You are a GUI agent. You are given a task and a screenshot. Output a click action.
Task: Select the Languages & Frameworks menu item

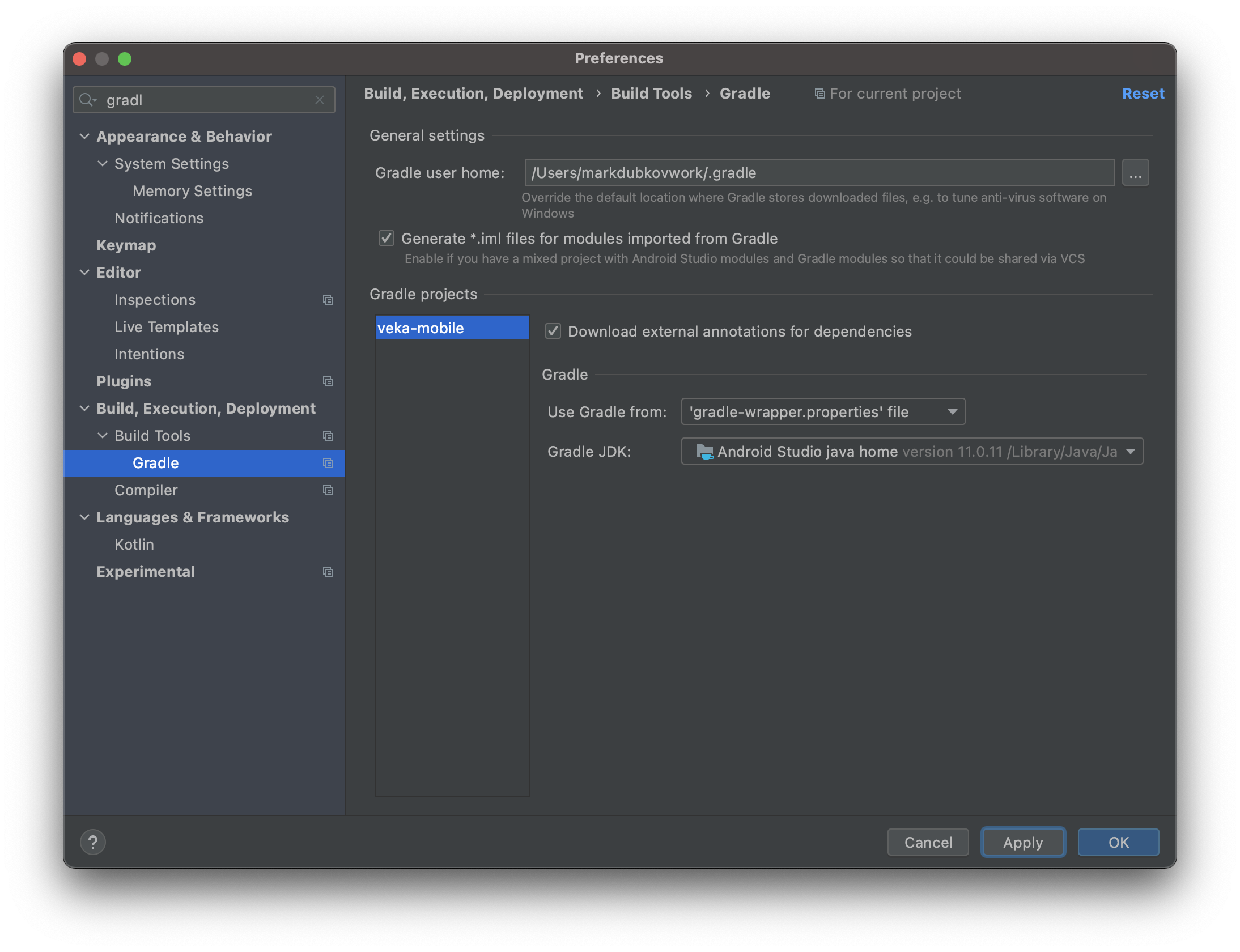(x=192, y=517)
